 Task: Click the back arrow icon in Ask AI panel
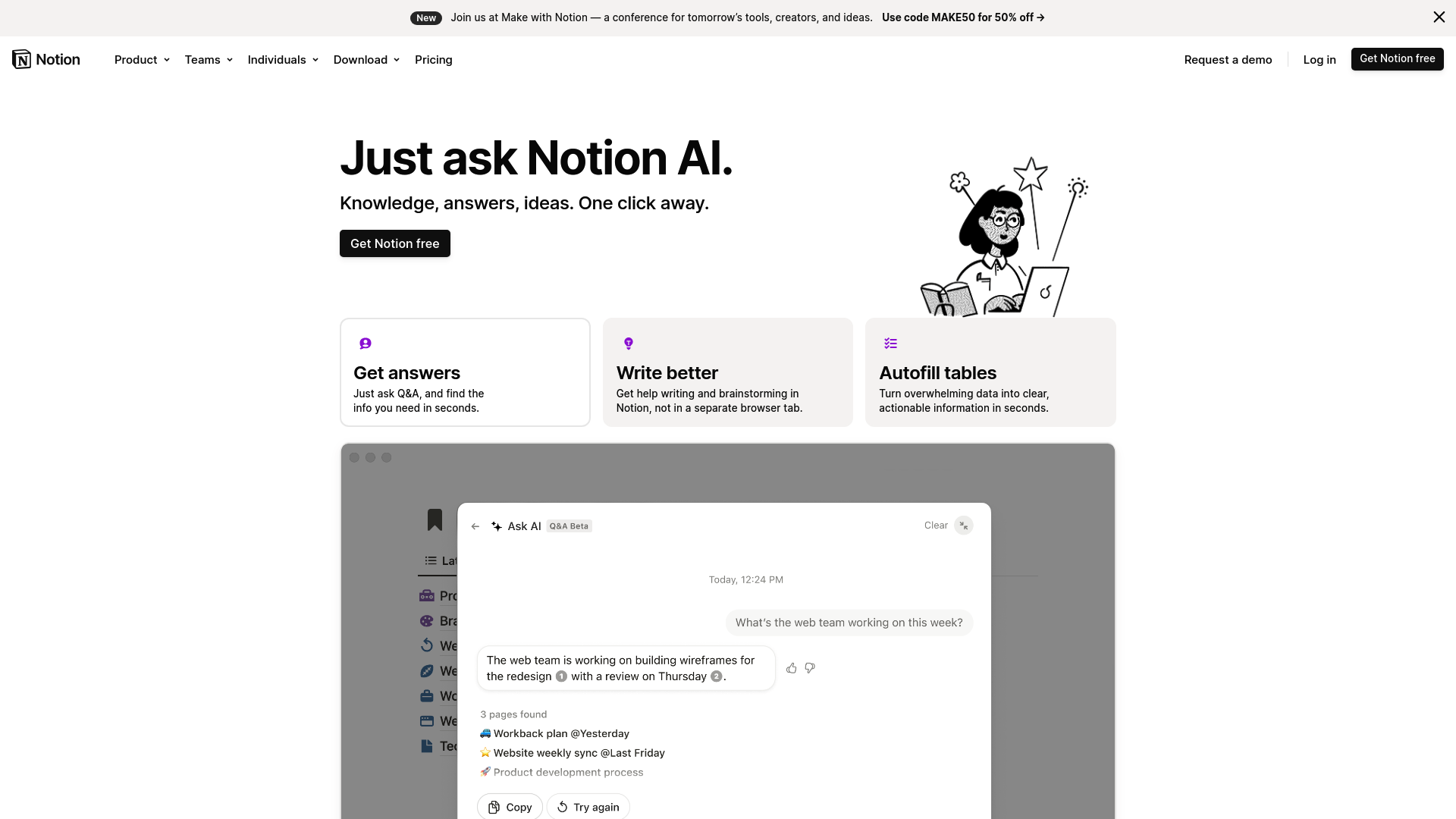[x=476, y=526]
